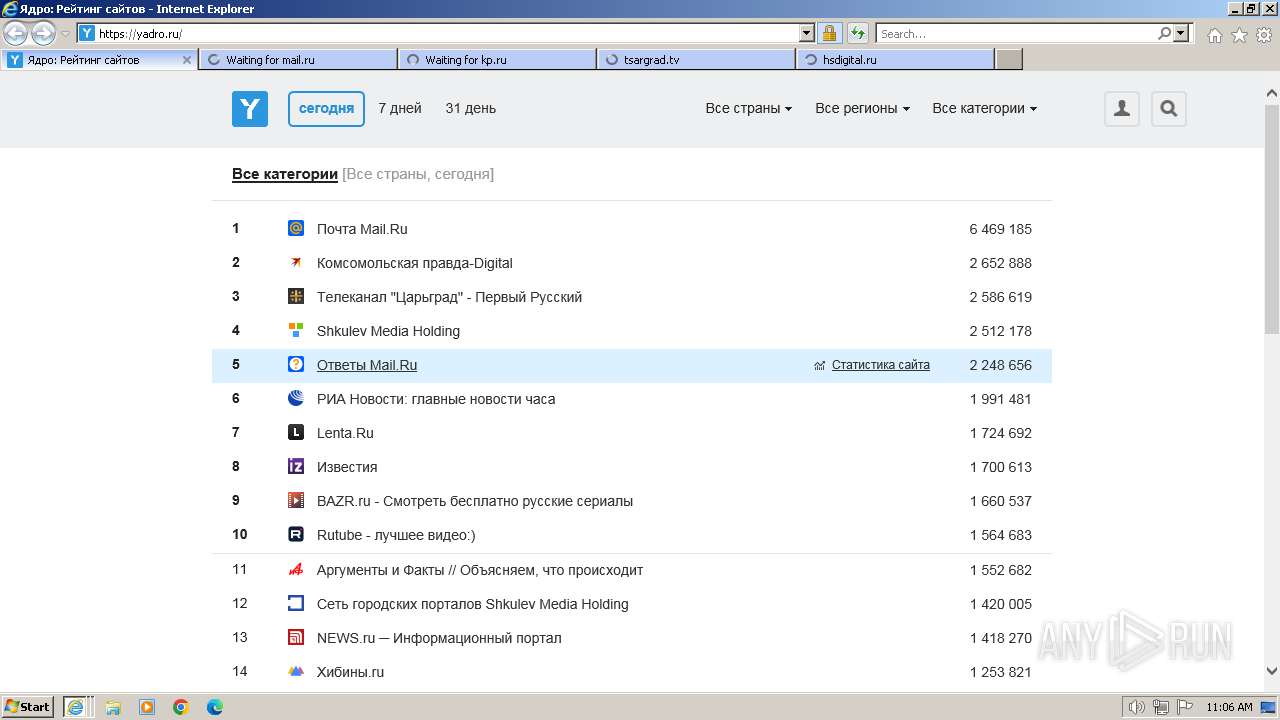The width and height of the screenshot is (1280, 720).
Task: Close the Ядро: Рейтинг сайтов tab
Action: pyautogui.click(x=187, y=60)
